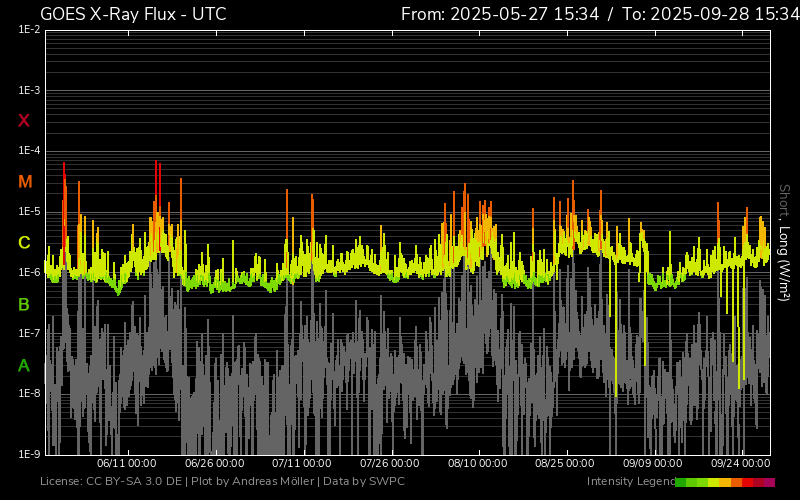Click the 1E-9 y-axis label
Screen dimensions: 800x500
coord(29,454)
